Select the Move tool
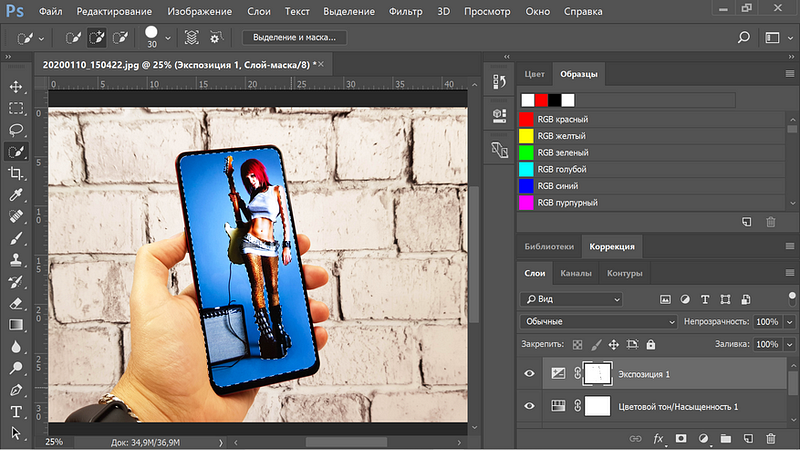 tap(16, 87)
